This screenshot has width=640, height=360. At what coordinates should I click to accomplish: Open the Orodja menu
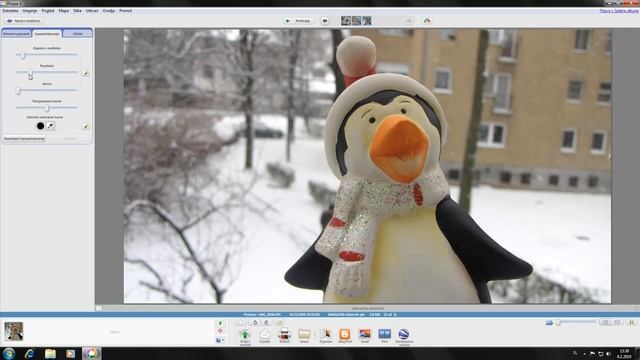tap(109, 11)
